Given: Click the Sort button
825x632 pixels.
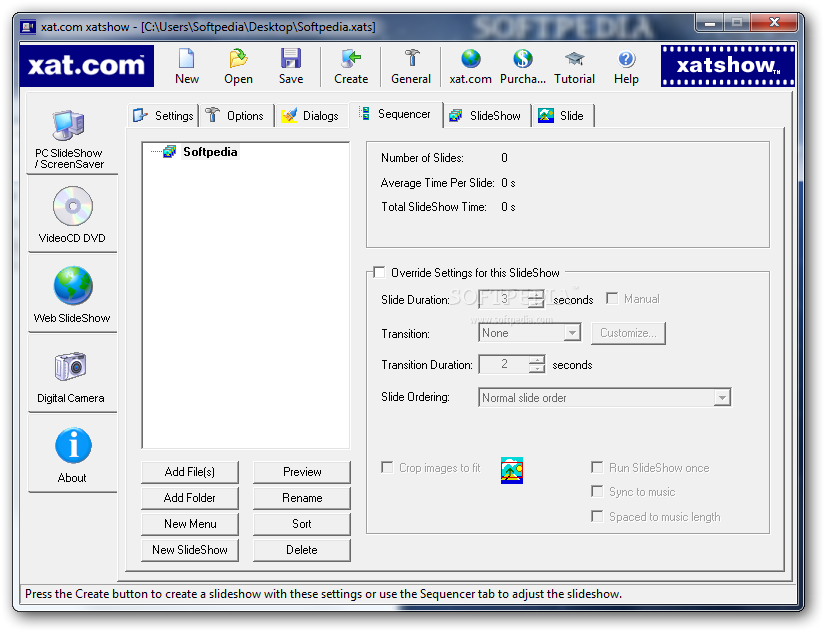Looking at the screenshot, I should [x=301, y=524].
